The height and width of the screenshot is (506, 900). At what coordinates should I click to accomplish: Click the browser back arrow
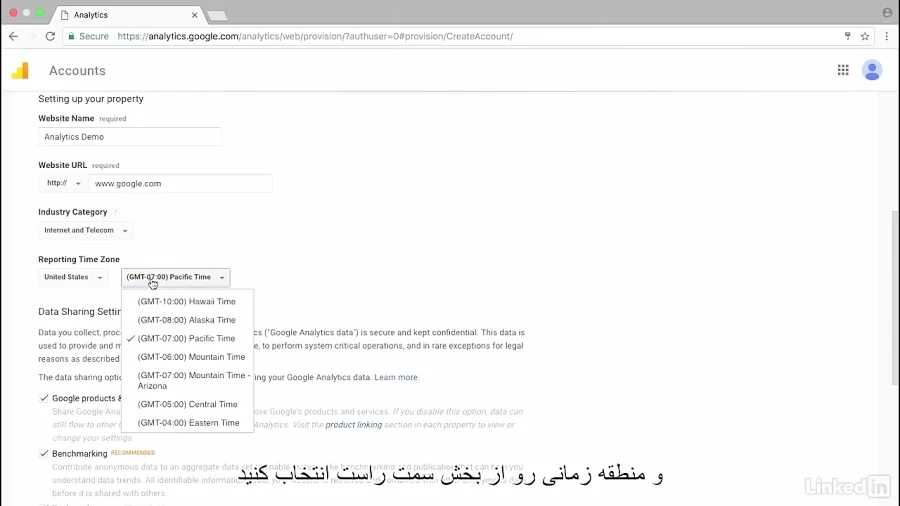pos(13,36)
